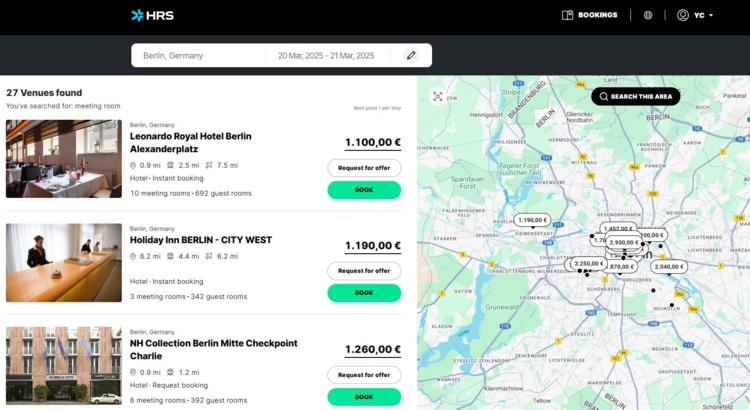Select the 3.250,00 € map marker
This screenshot has height=410, width=750.
(588, 264)
